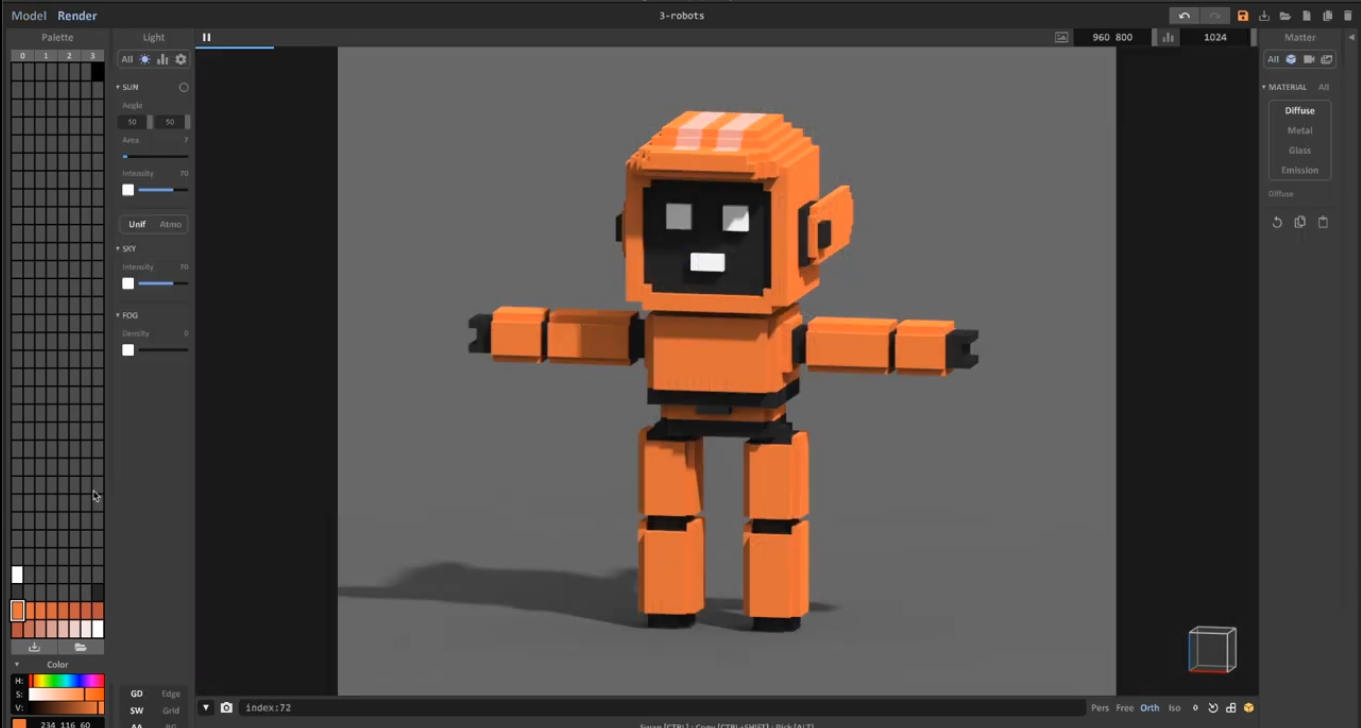Choose the Metal material type
The image size is (1361, 728).
pyautogui.click(x=1300, y=130)
